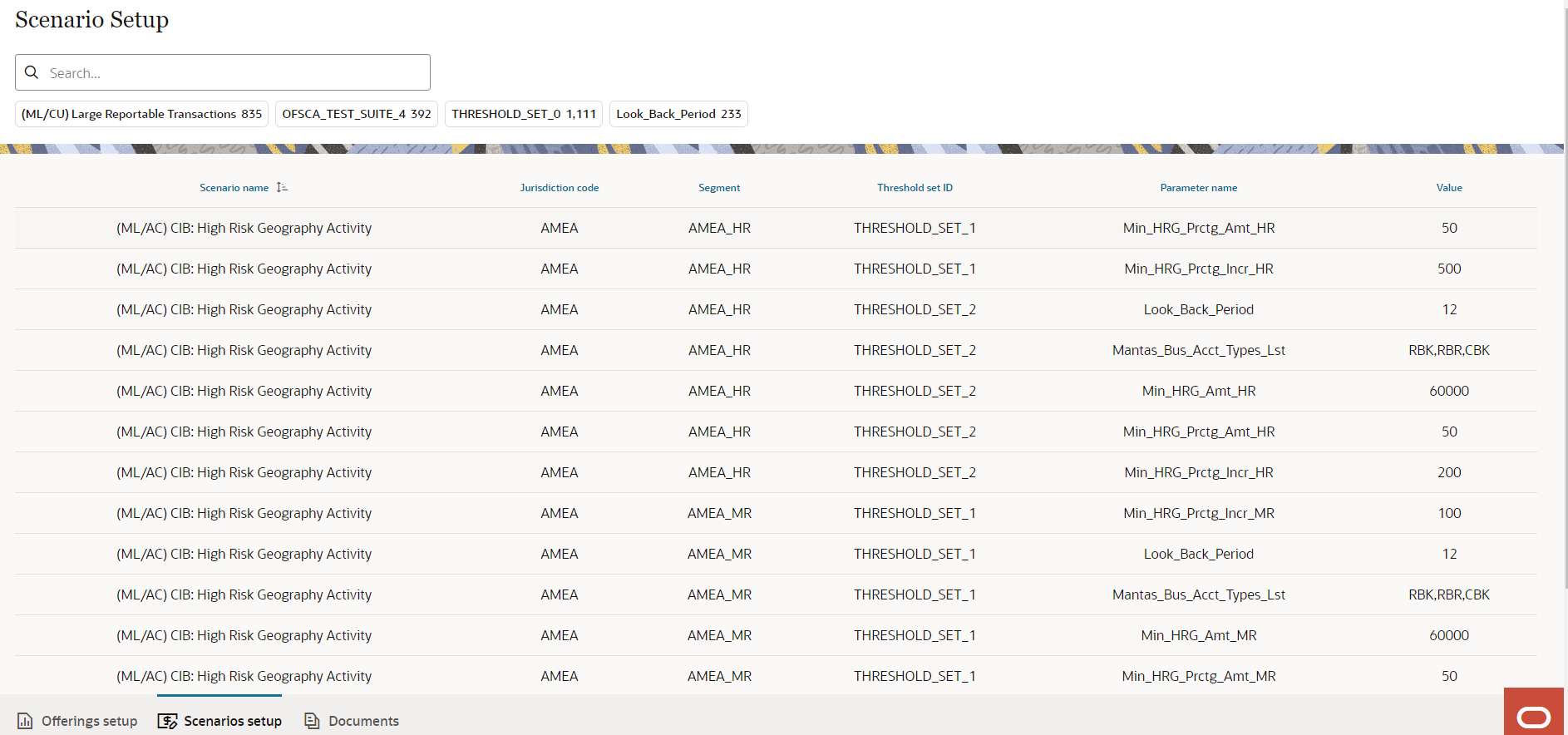Screen dimensions: 1568x735
Task: Click the magnifier icon in the search box
Action: pyautogui.click(x=32, y=72)
